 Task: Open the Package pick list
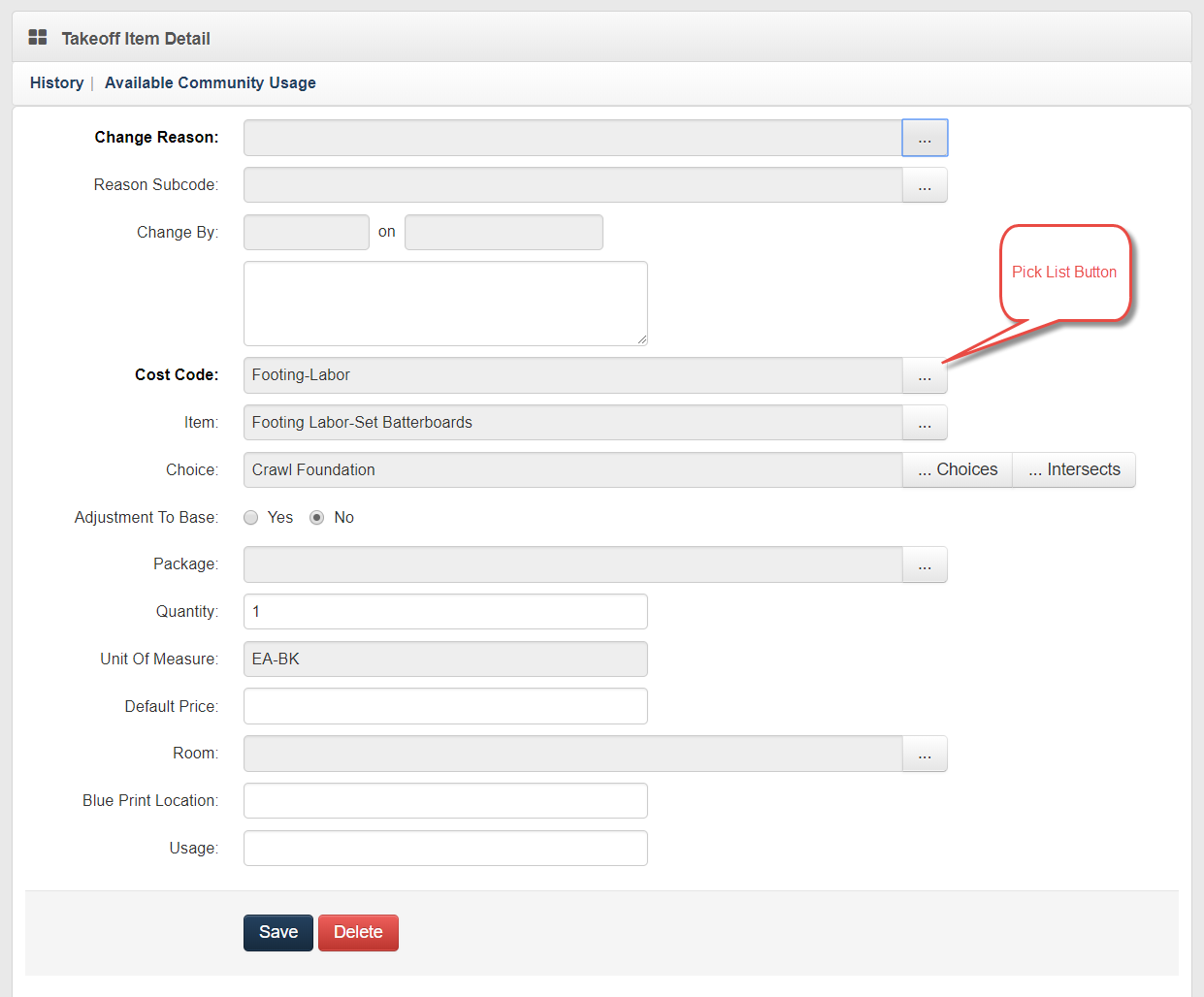[924, 564]
